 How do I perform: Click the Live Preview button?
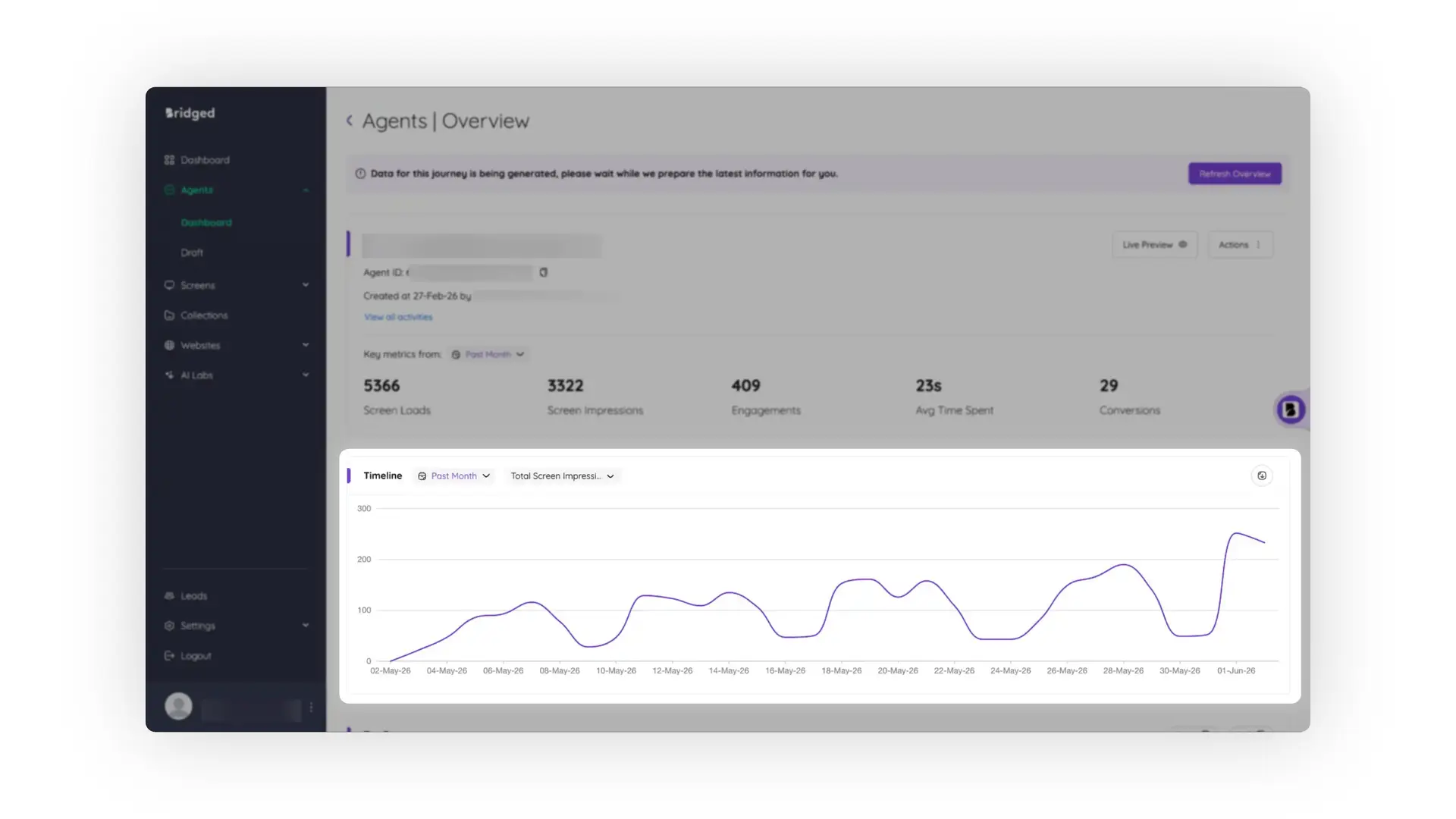[x=1154, y=245]
